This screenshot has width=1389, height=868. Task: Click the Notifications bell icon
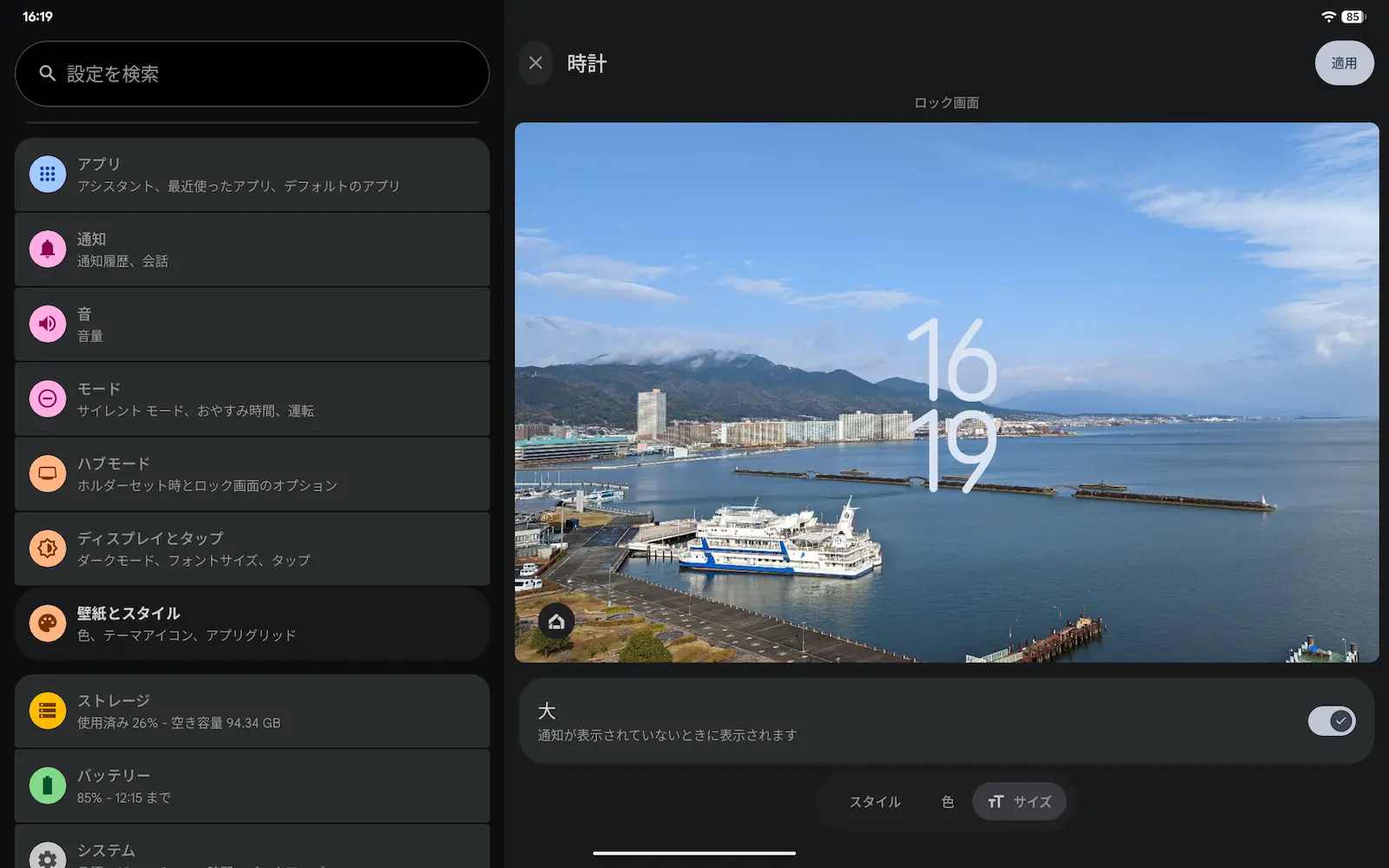click(x=48, y=249)
